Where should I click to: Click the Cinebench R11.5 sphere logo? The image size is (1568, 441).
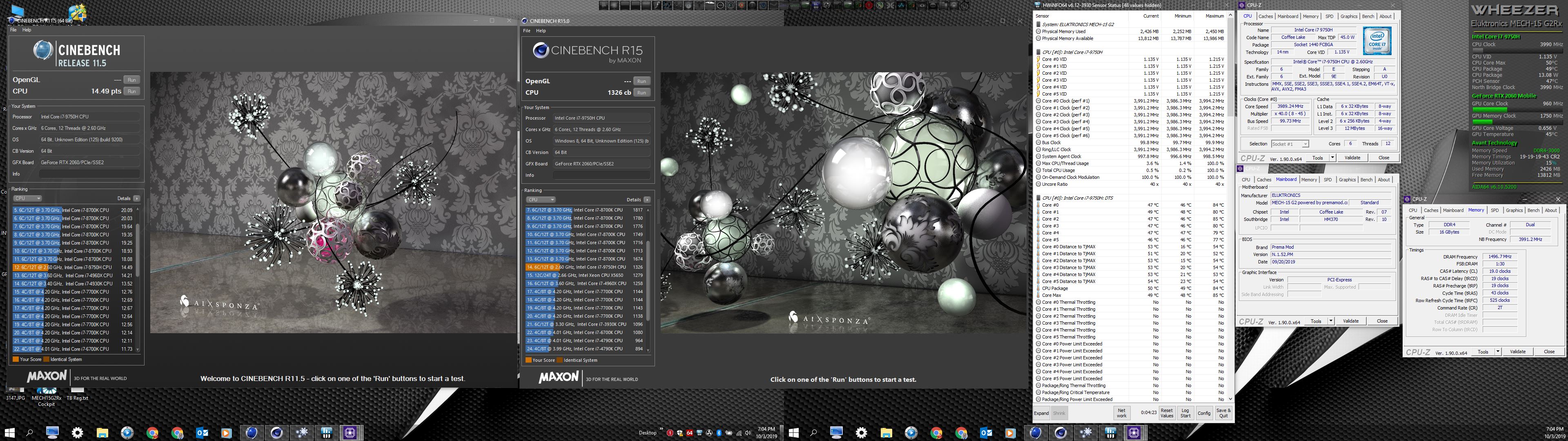click(x=42, y=50)
